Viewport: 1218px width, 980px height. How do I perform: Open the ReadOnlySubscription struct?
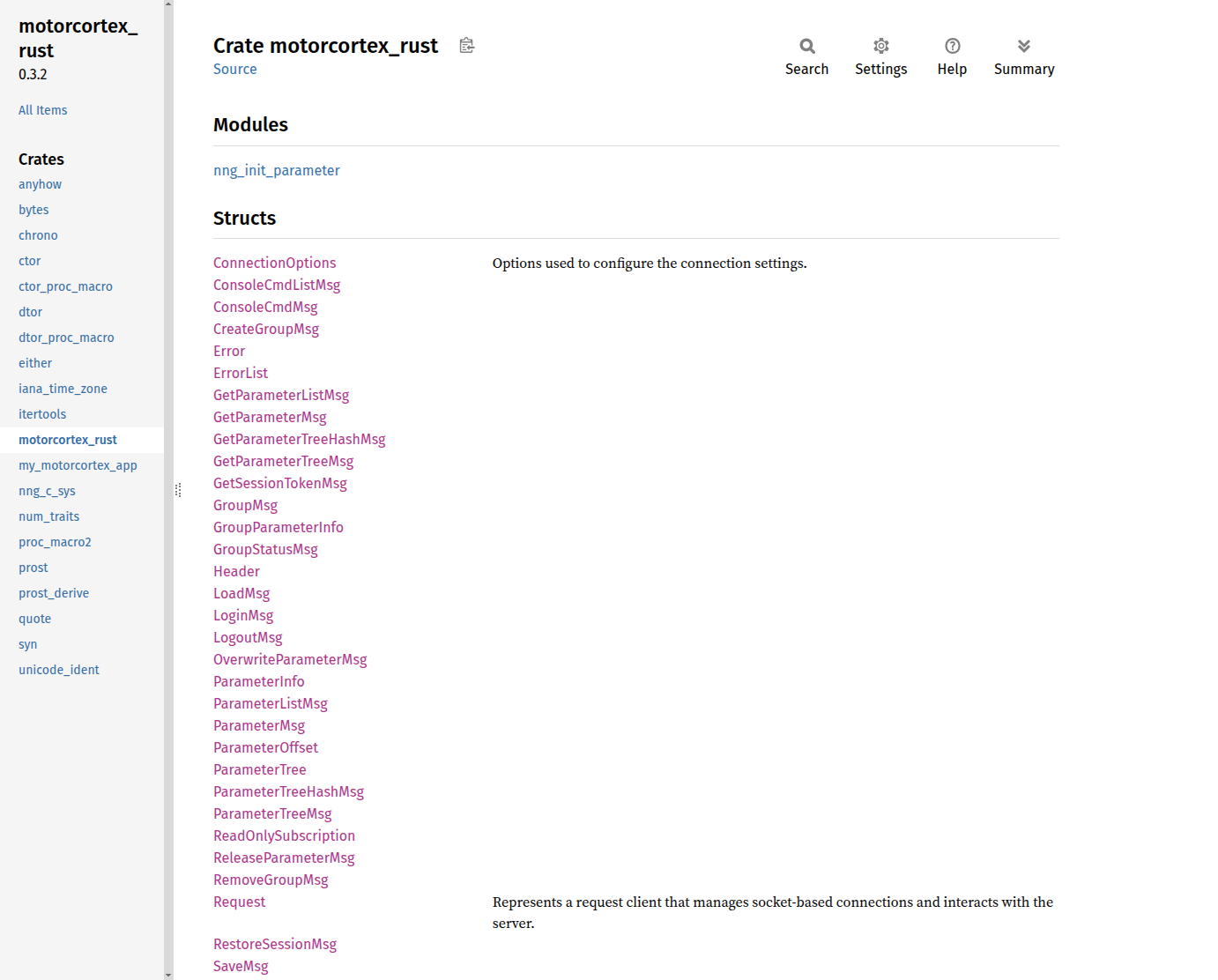(x=284, y=836)
